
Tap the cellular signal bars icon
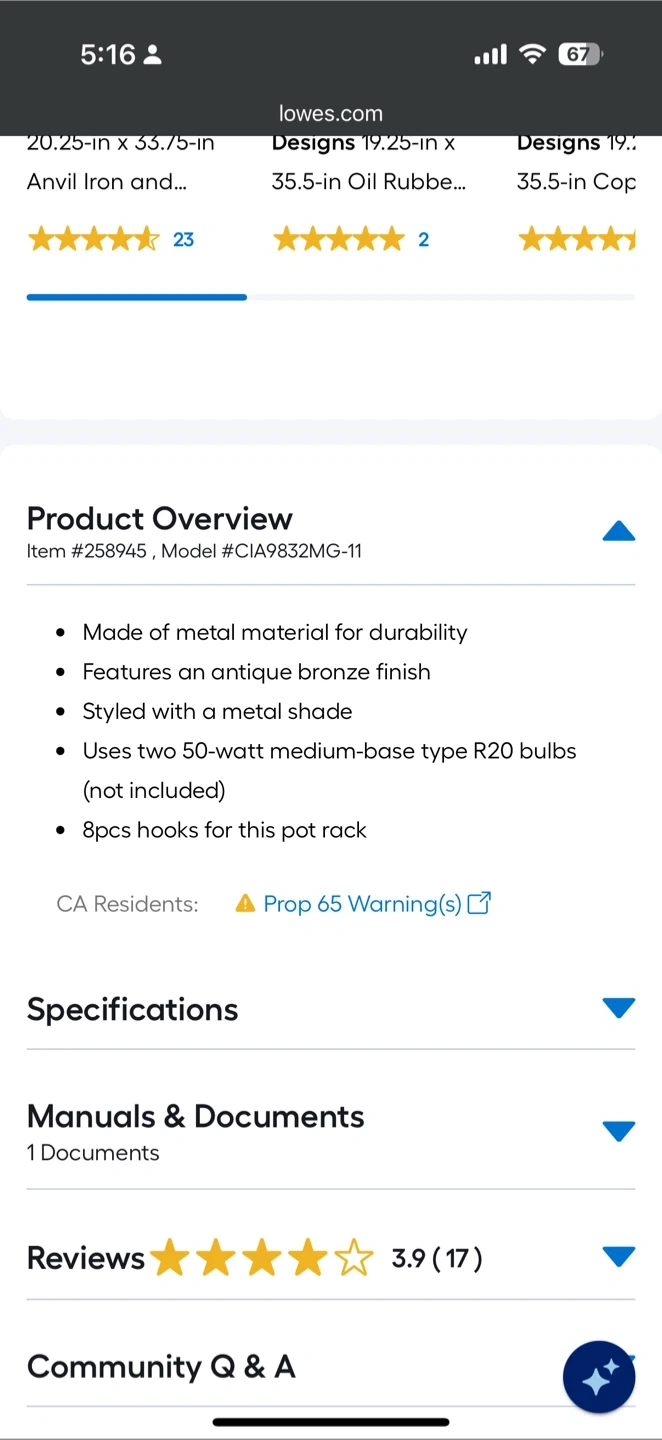[x=490, y=56]
